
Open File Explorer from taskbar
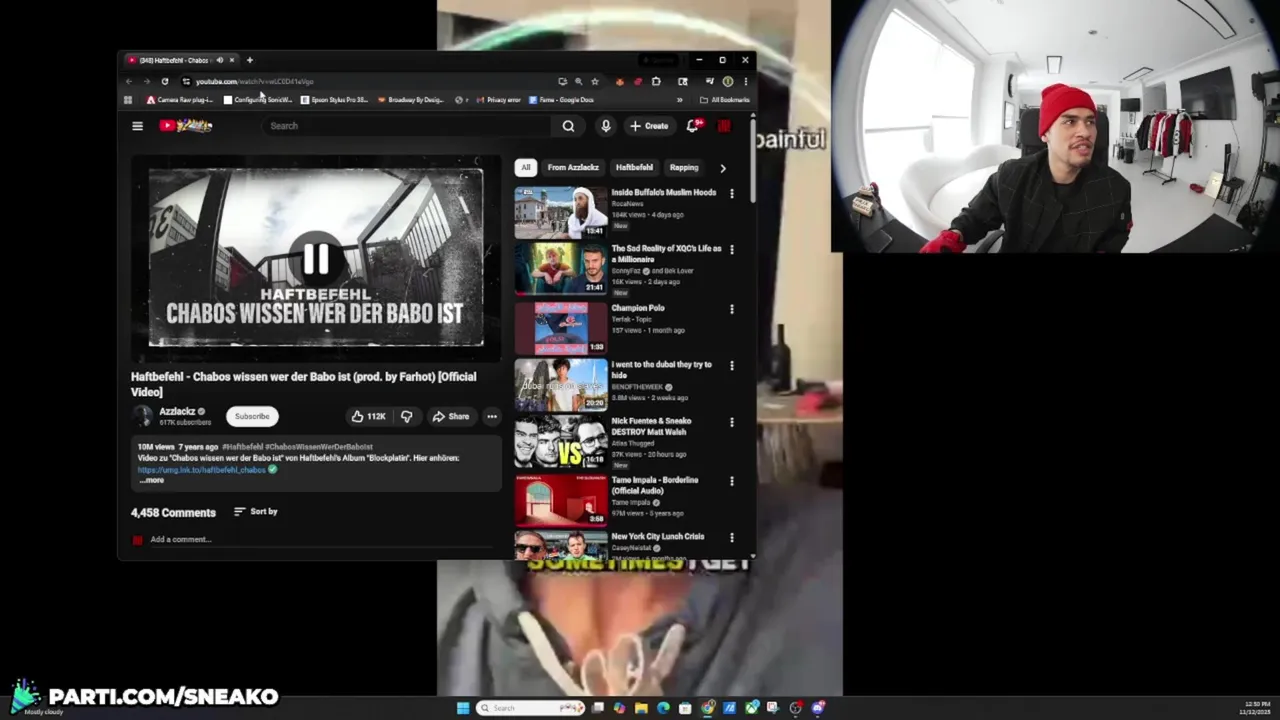pos(641,708)
